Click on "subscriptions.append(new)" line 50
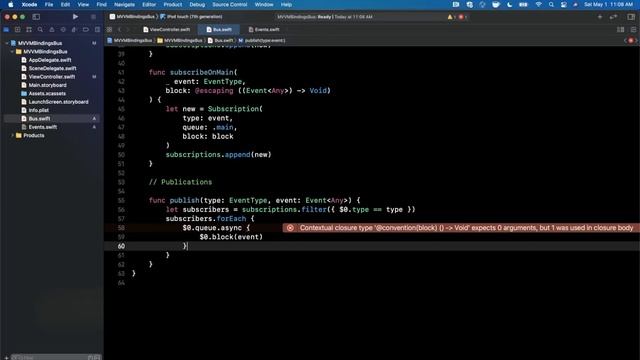 tap(218, 155)
